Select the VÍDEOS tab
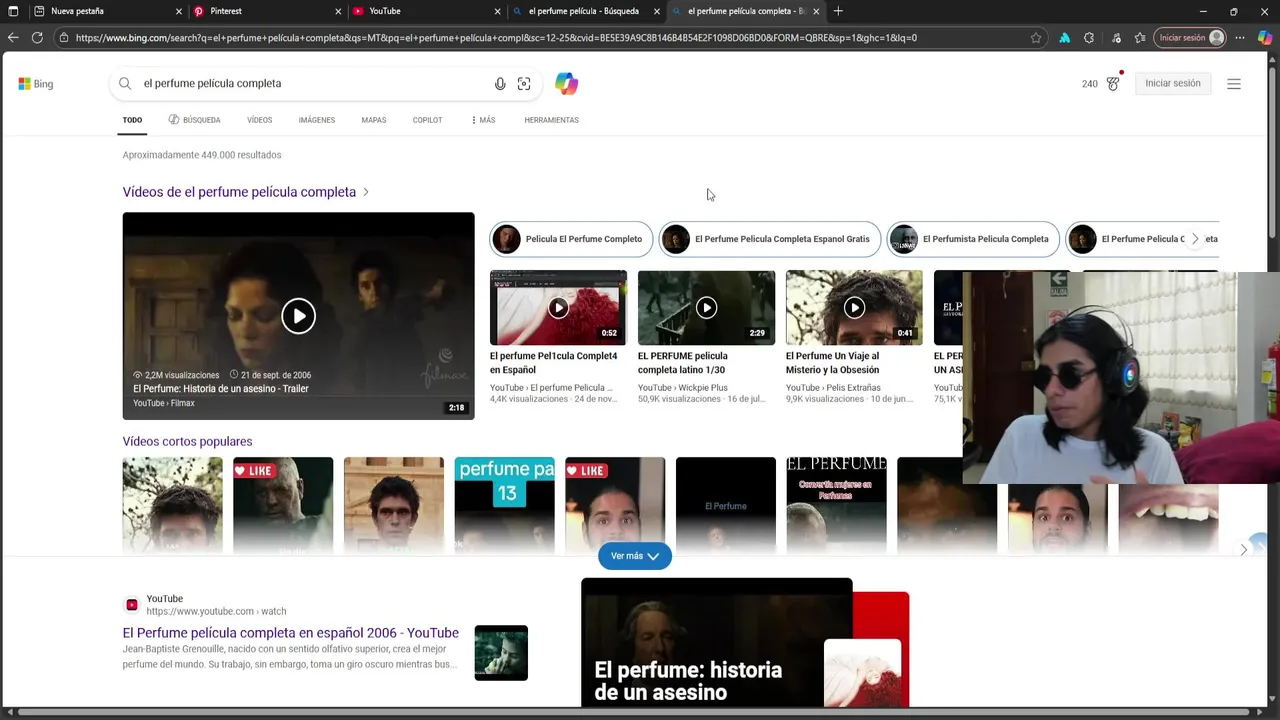 pyautogui.click(x=260, y=120)
